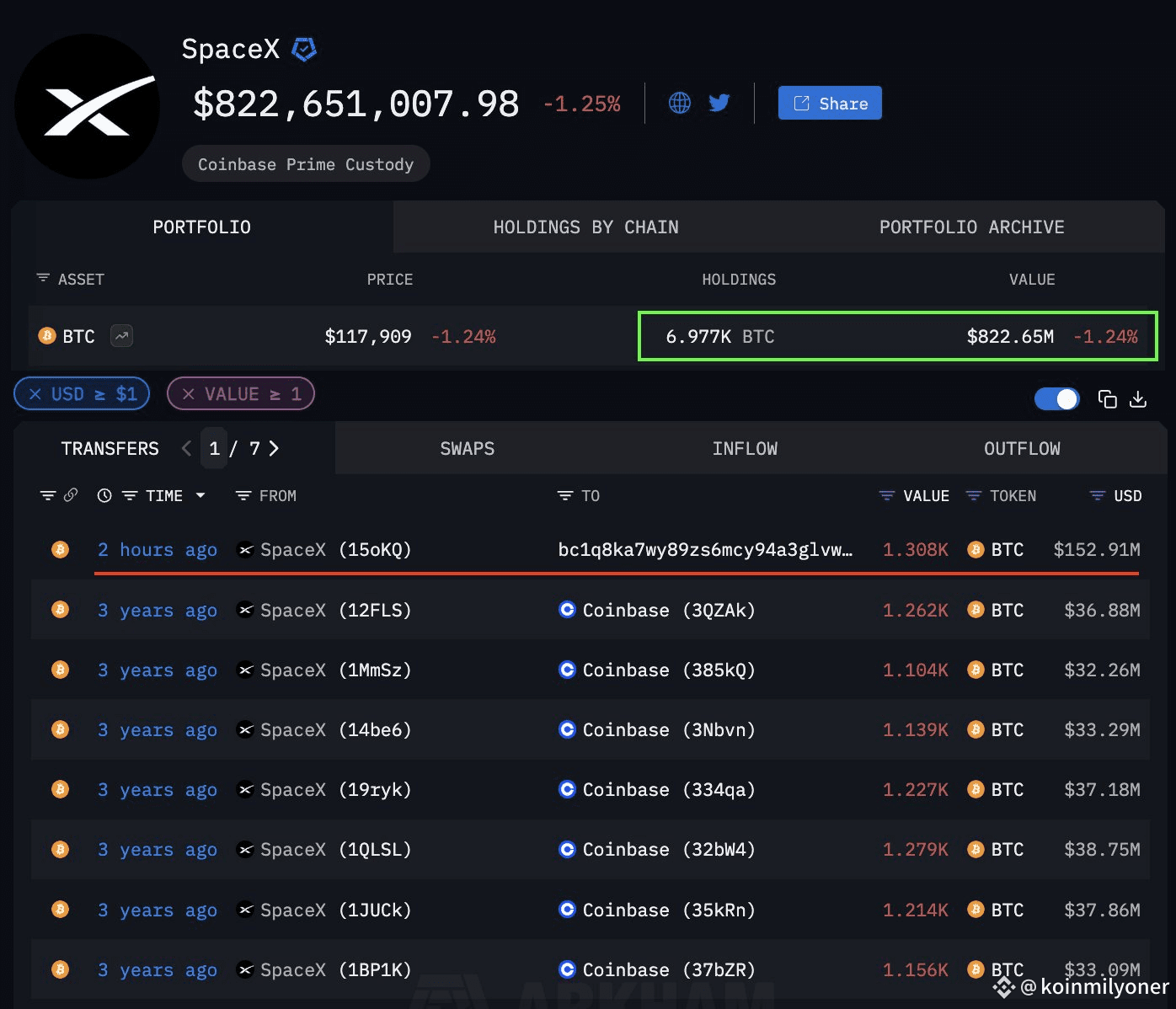Click SpaceX (1JUCk) sender
Image resolution: width=1176 pixels, height=1009 pixels.
tap(324, 910)
